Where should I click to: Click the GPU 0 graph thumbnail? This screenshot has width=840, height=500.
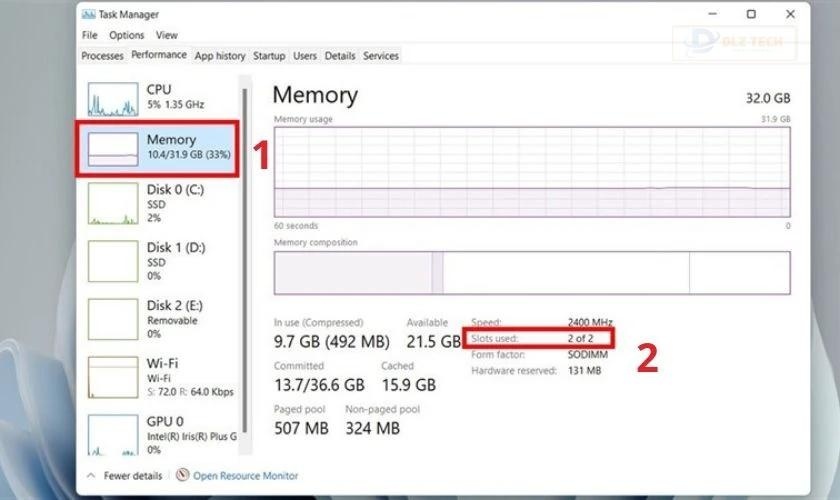112,435
